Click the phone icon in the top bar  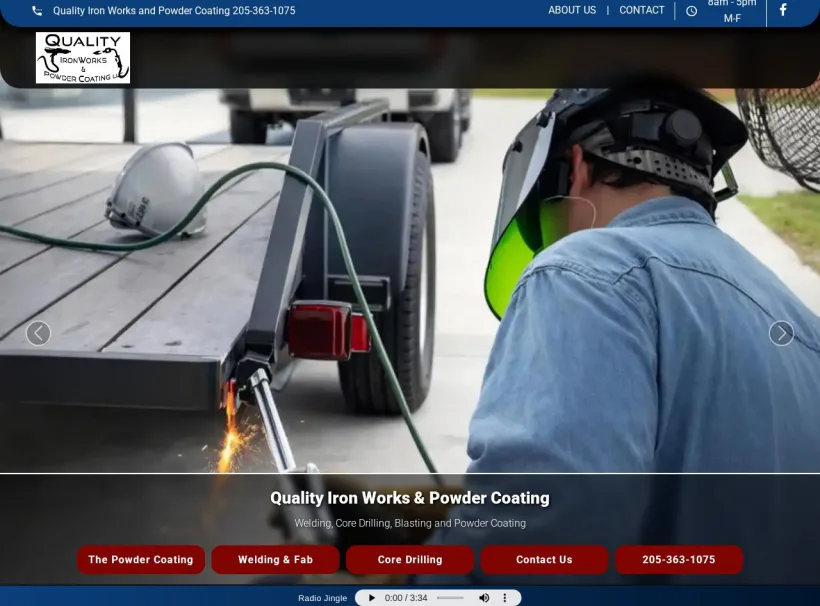click(x=35, y=10)
